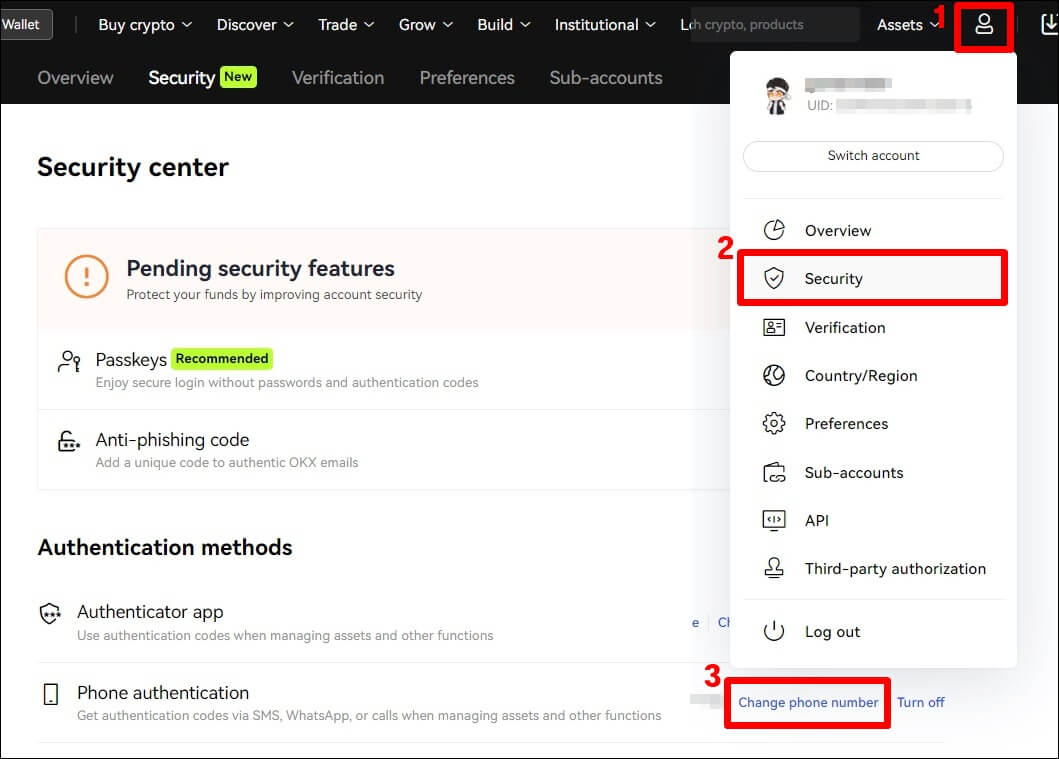Click the Authenticator app shield icon
This screenshot has height=759, width=1059.
(50, 614)
